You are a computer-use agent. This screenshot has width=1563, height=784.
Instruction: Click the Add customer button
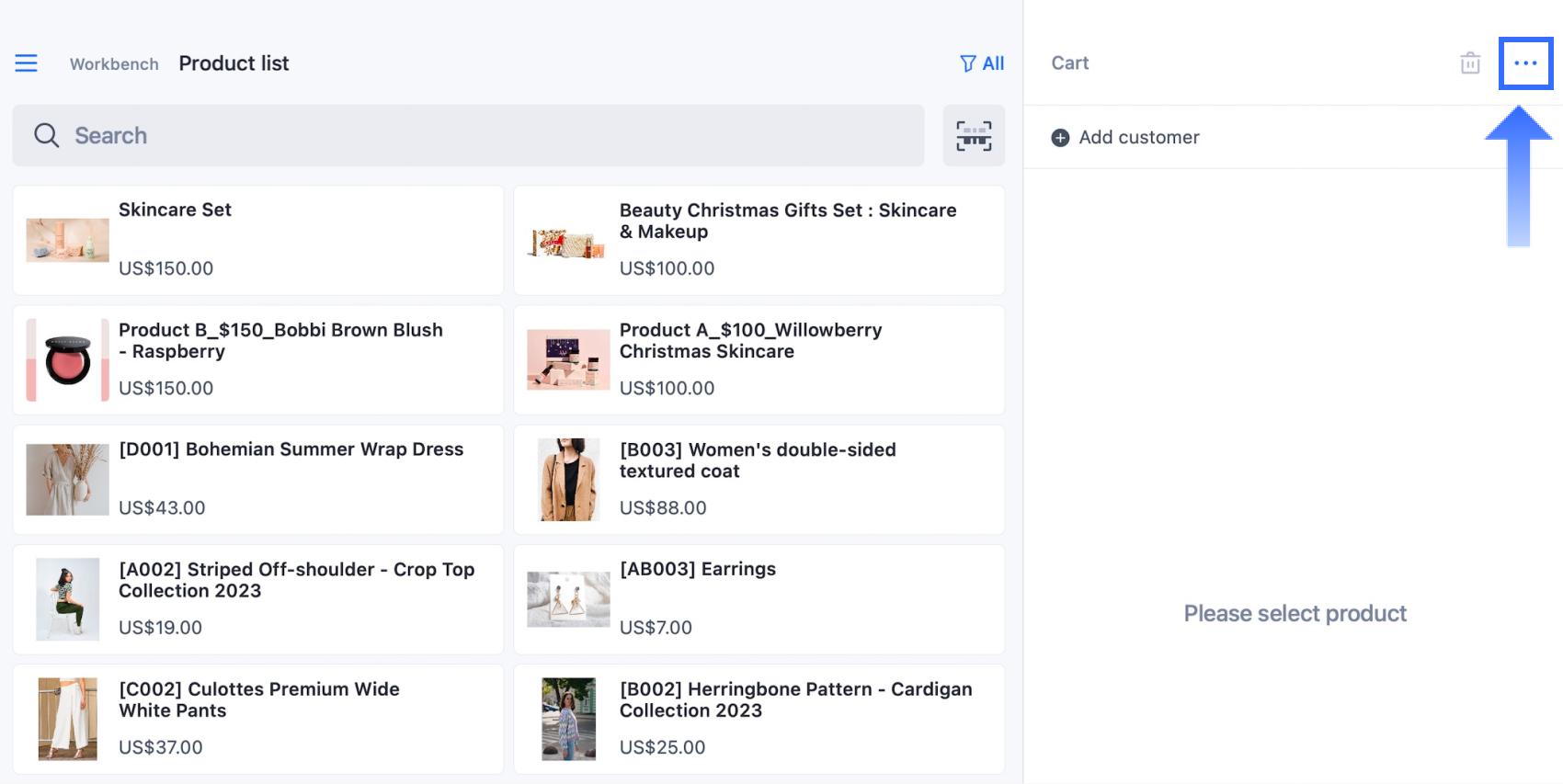click(1138, 138)
